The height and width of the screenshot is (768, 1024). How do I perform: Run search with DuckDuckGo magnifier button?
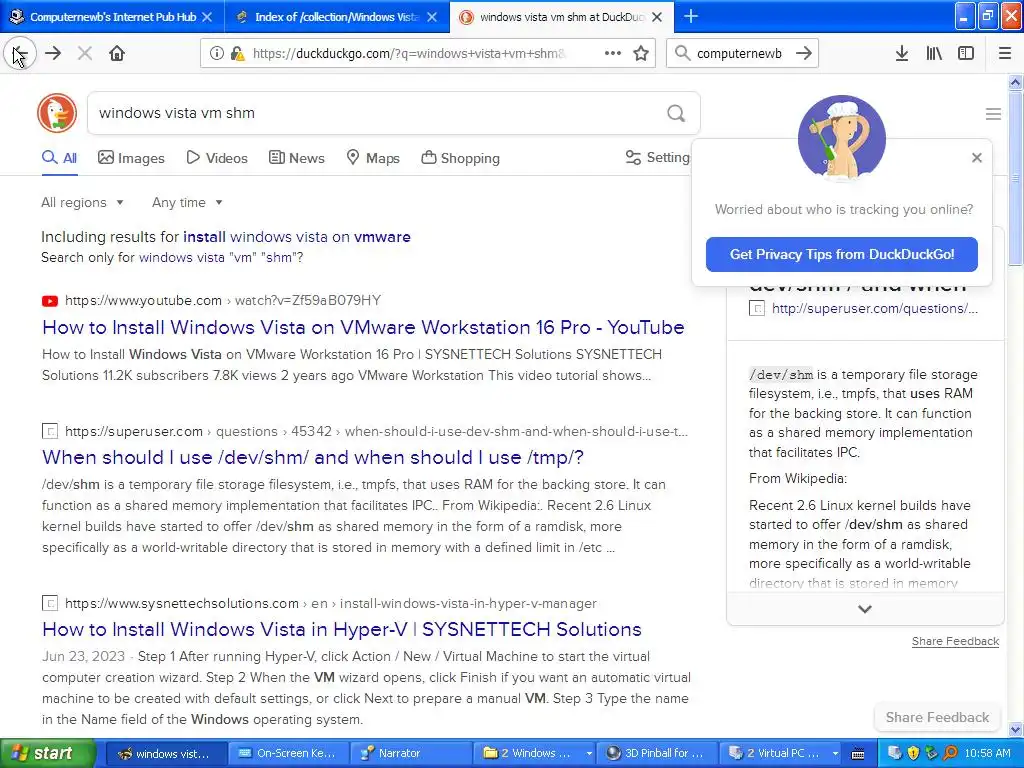point(676,114)
